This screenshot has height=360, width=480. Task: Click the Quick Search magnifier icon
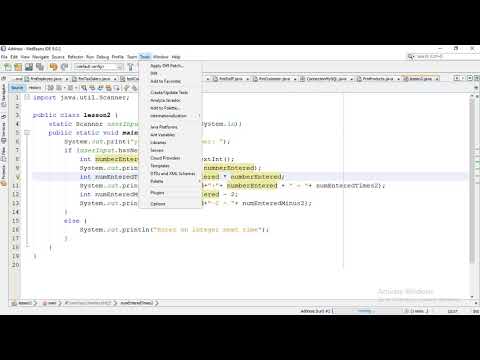click(410, 57)
